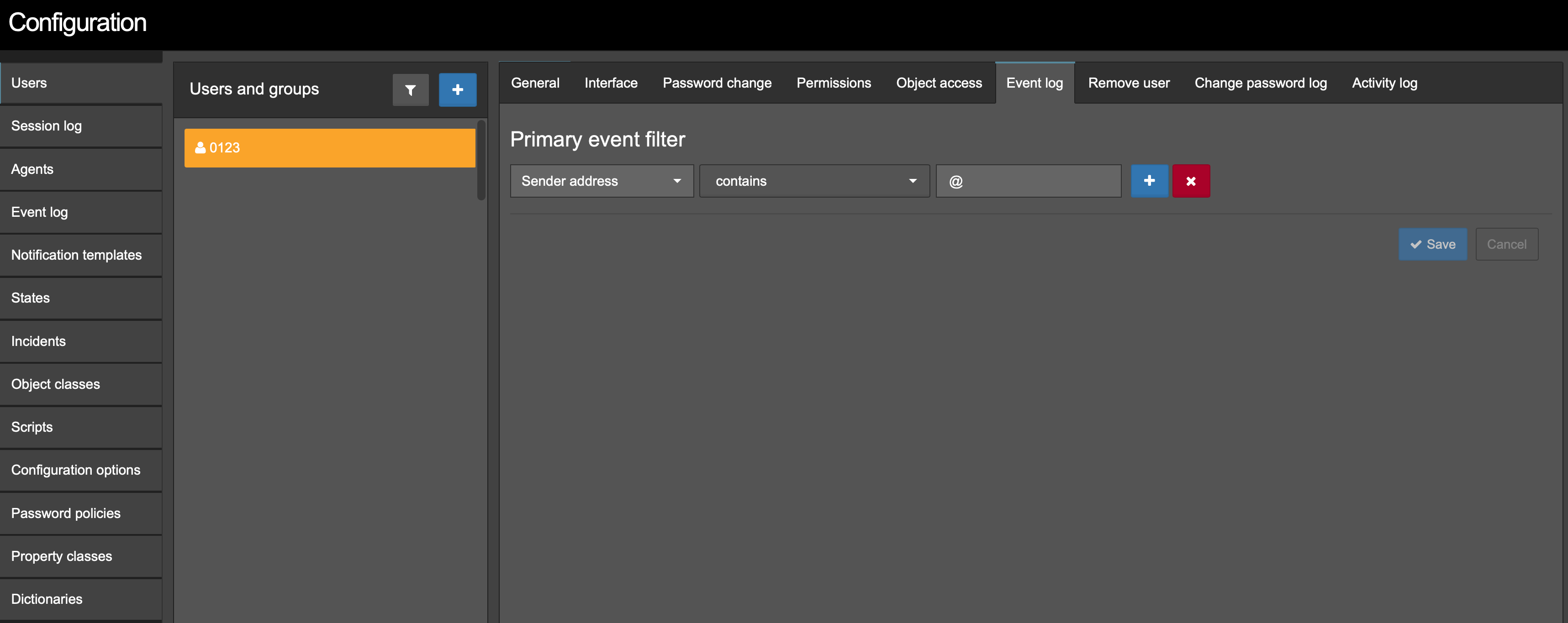The height and width of the screenshot is (623, 1568).
Task: Open Agents in the sidebar
Action: (x=81, y=169)
